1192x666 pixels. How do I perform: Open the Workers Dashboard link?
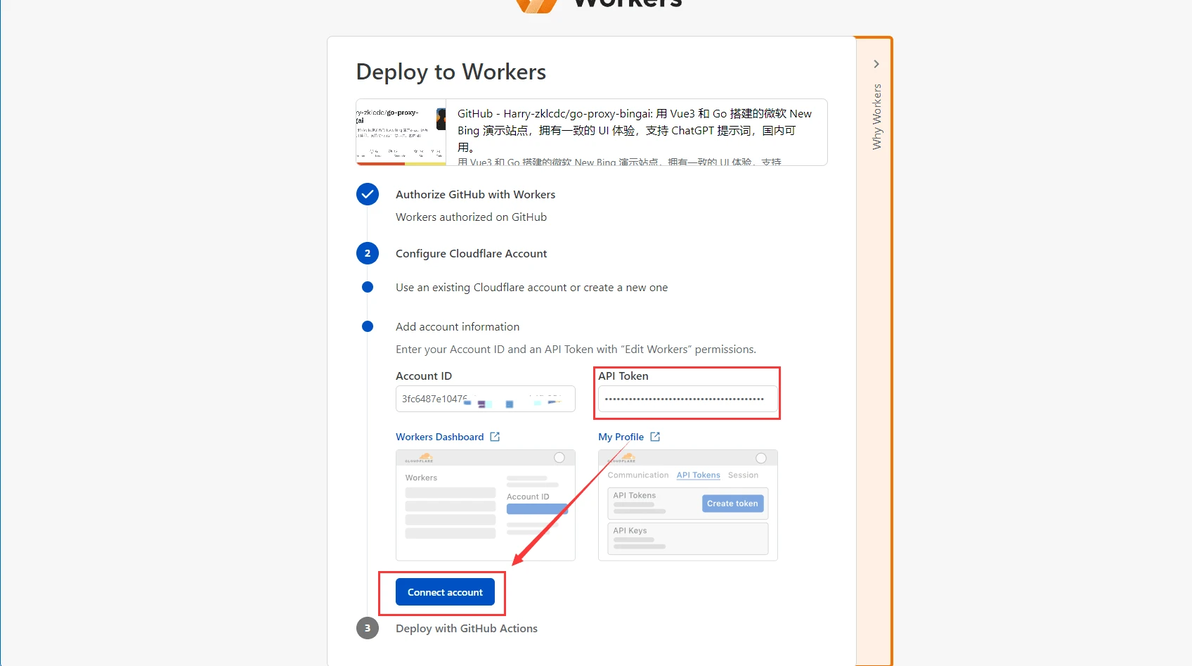point(439,436)
